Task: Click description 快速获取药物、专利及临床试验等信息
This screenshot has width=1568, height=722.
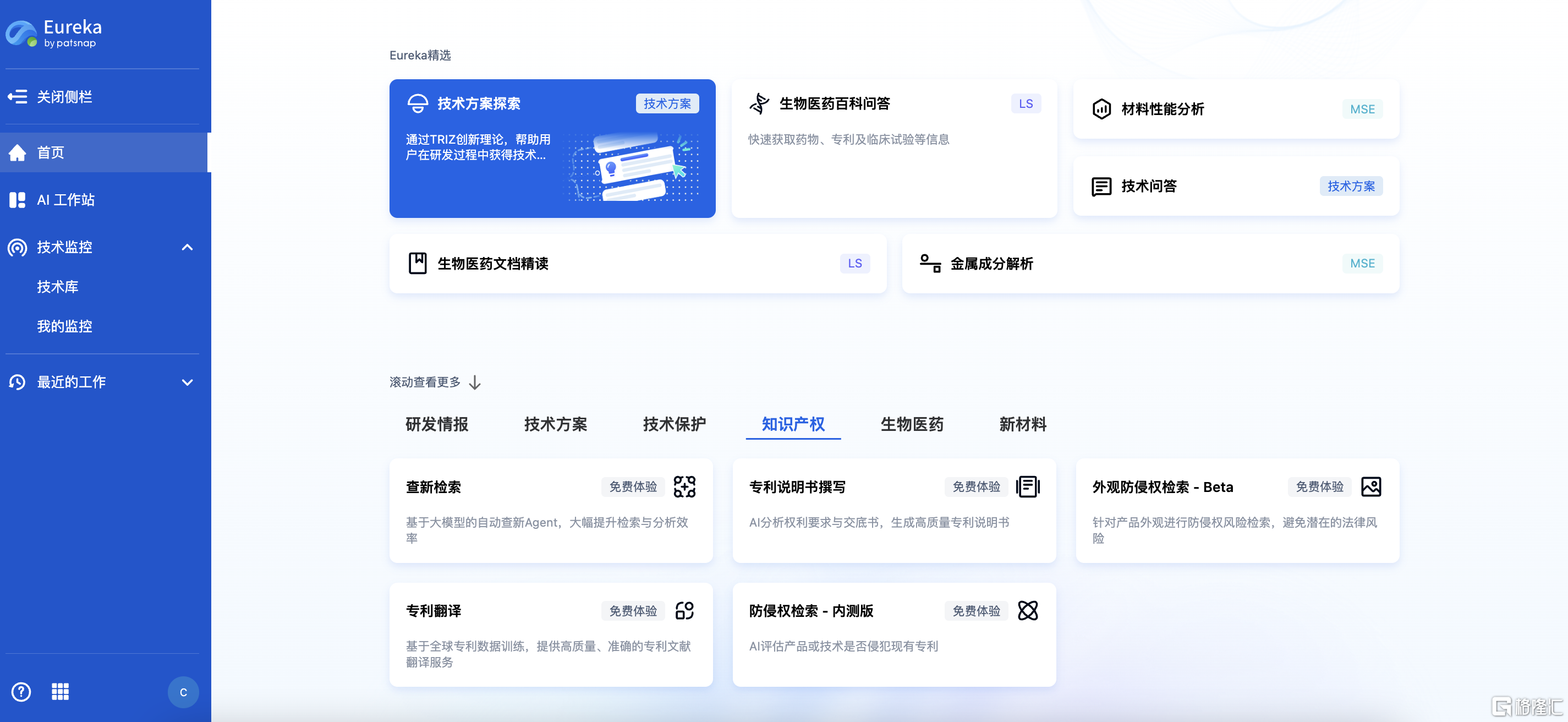Action: pos(848,139)
